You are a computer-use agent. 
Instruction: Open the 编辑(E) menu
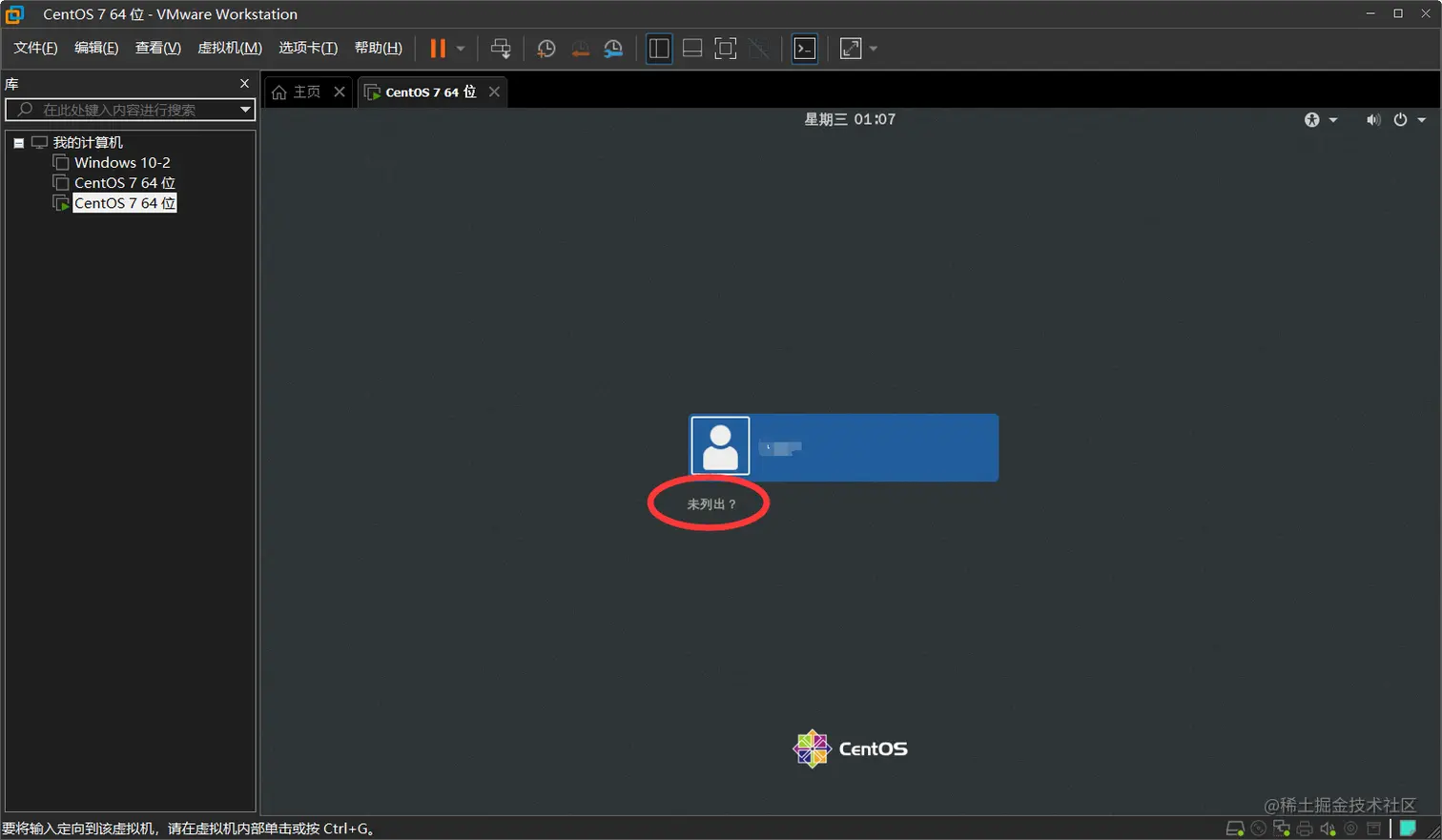tap(96, 48)
